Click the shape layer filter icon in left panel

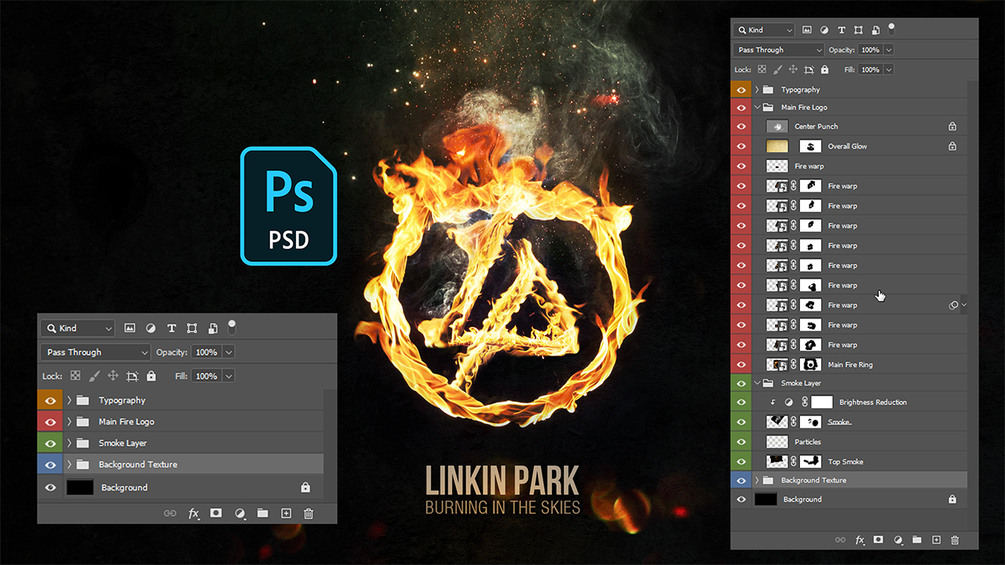pyautogui.click(x=192, y=328)
